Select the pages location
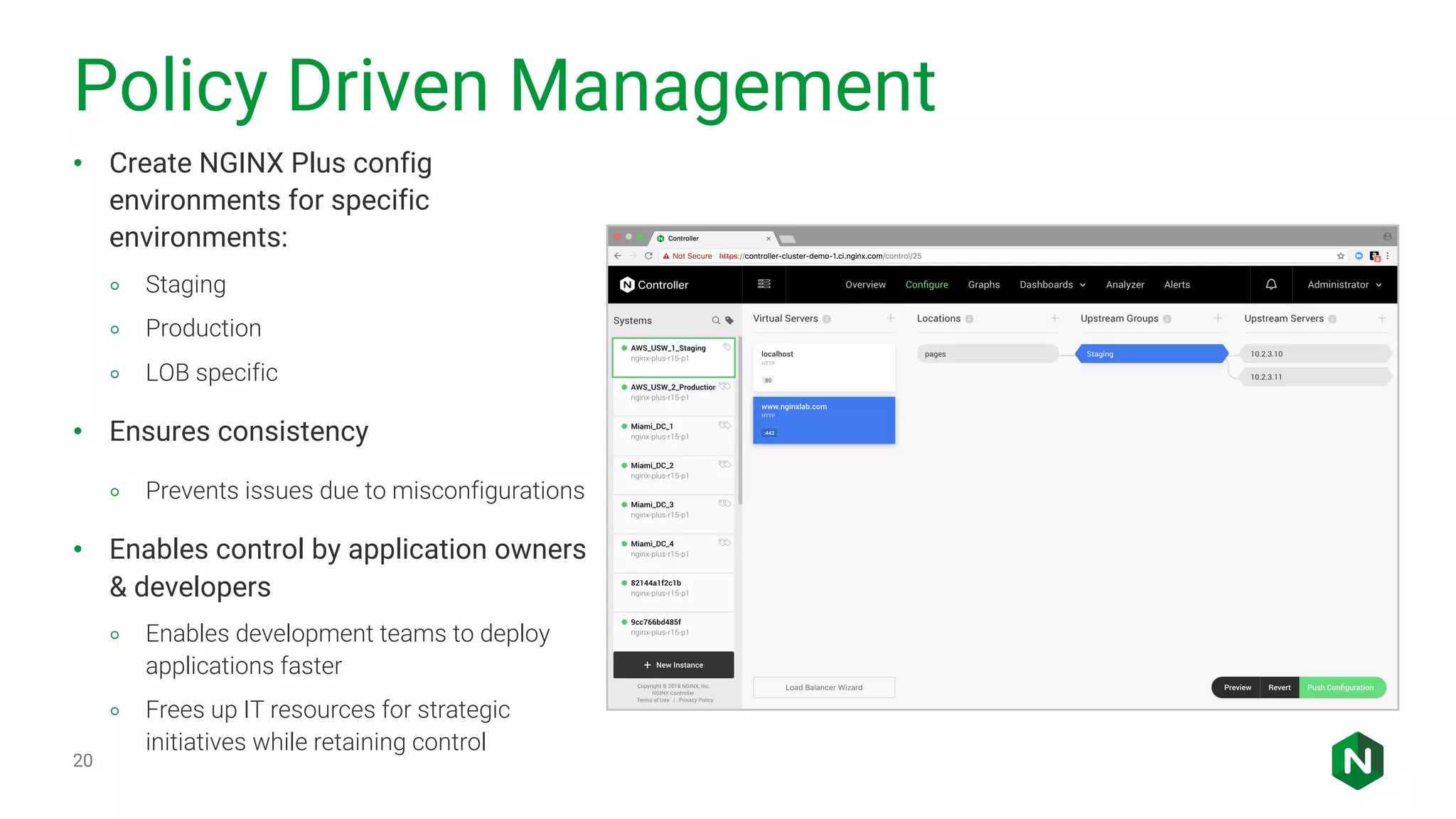 click(988, 353)
